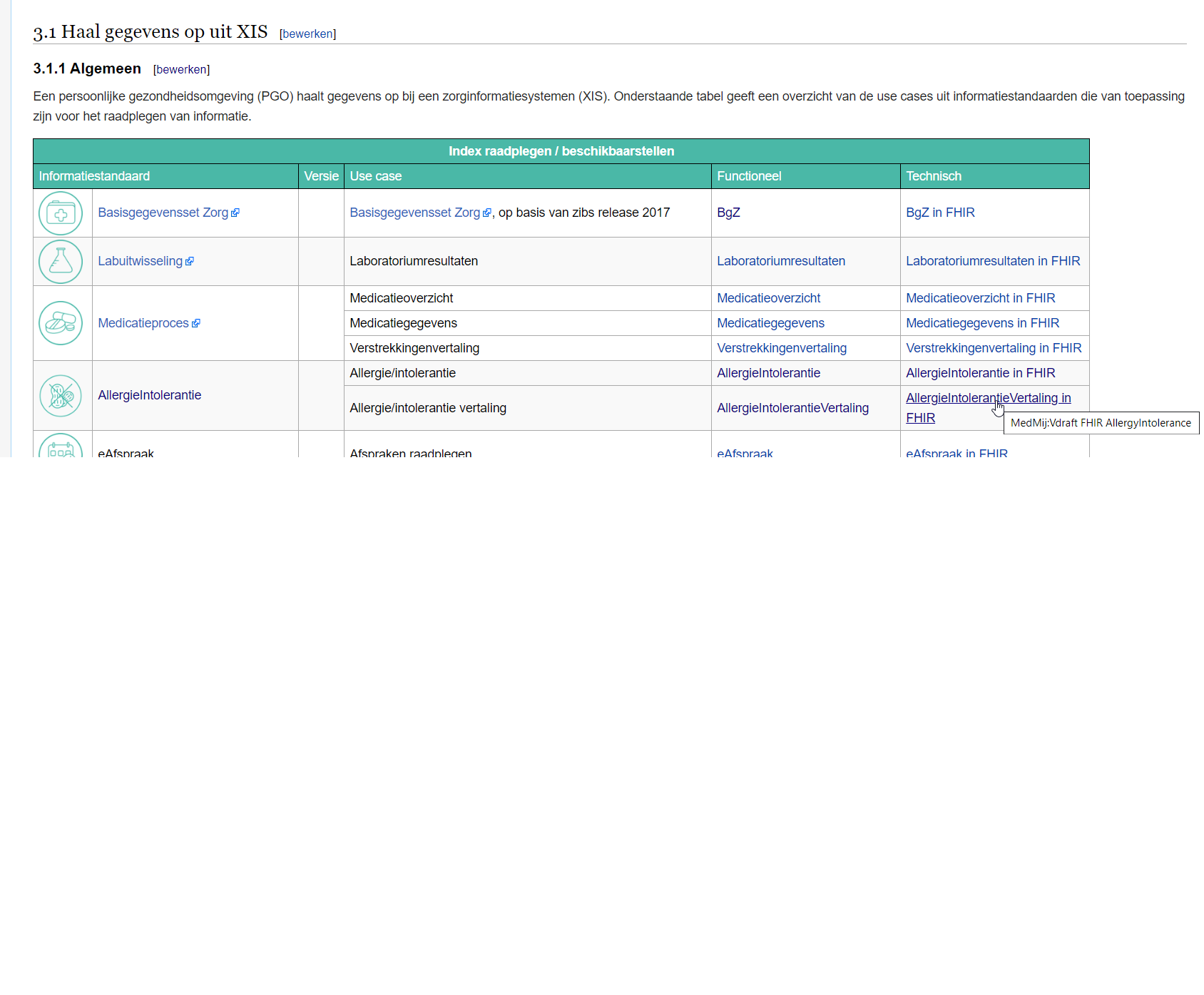1204x995 pixels.
Task: Open AllergieIntolerantieVertaling in FHIR link
Action: tap(988, 408)
